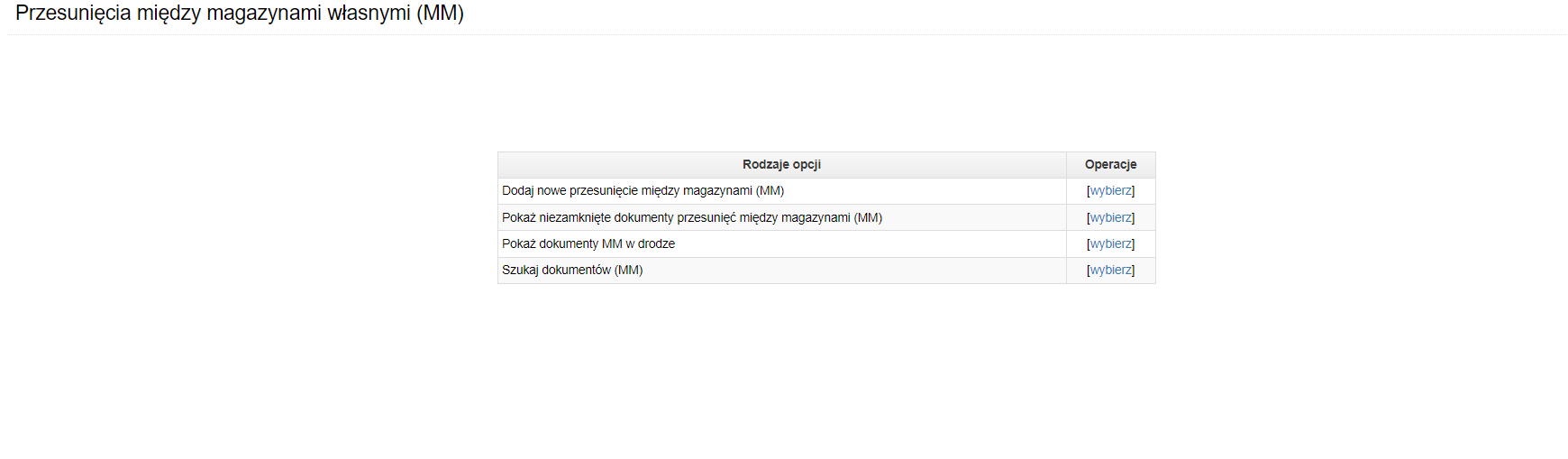Click the Operacje column header
This screenshot has height=459, width=1568.
click(x=1110, y=165)
